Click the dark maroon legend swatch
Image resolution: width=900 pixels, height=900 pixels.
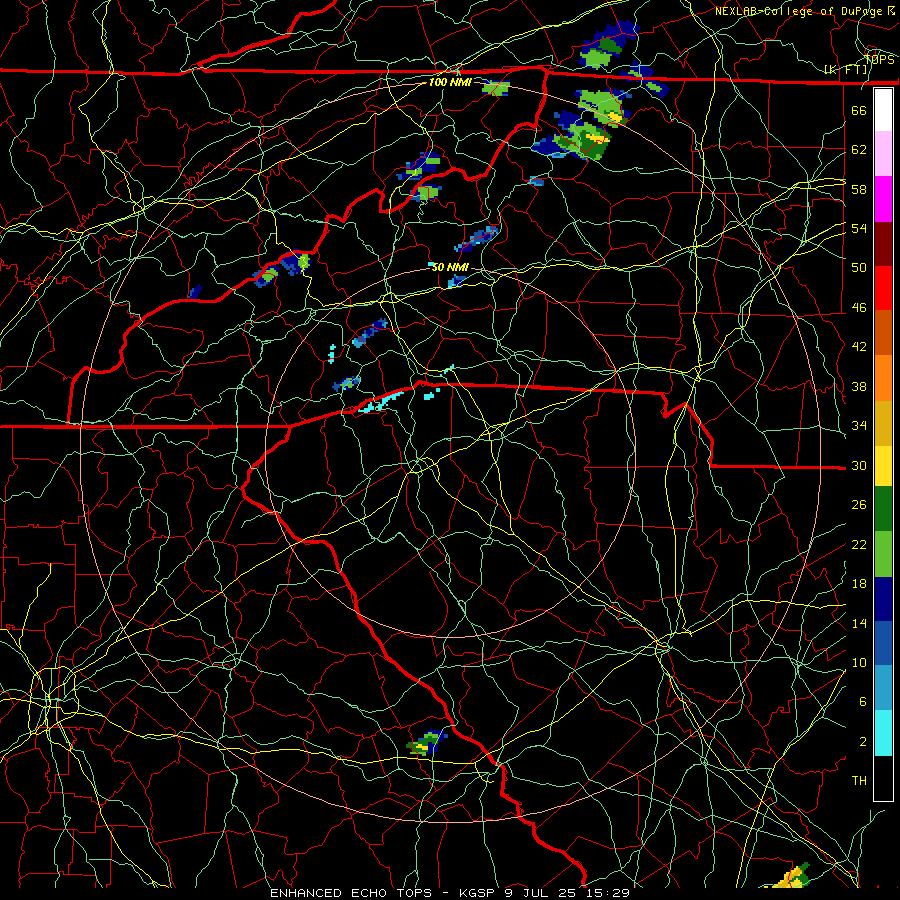[883, 244]
